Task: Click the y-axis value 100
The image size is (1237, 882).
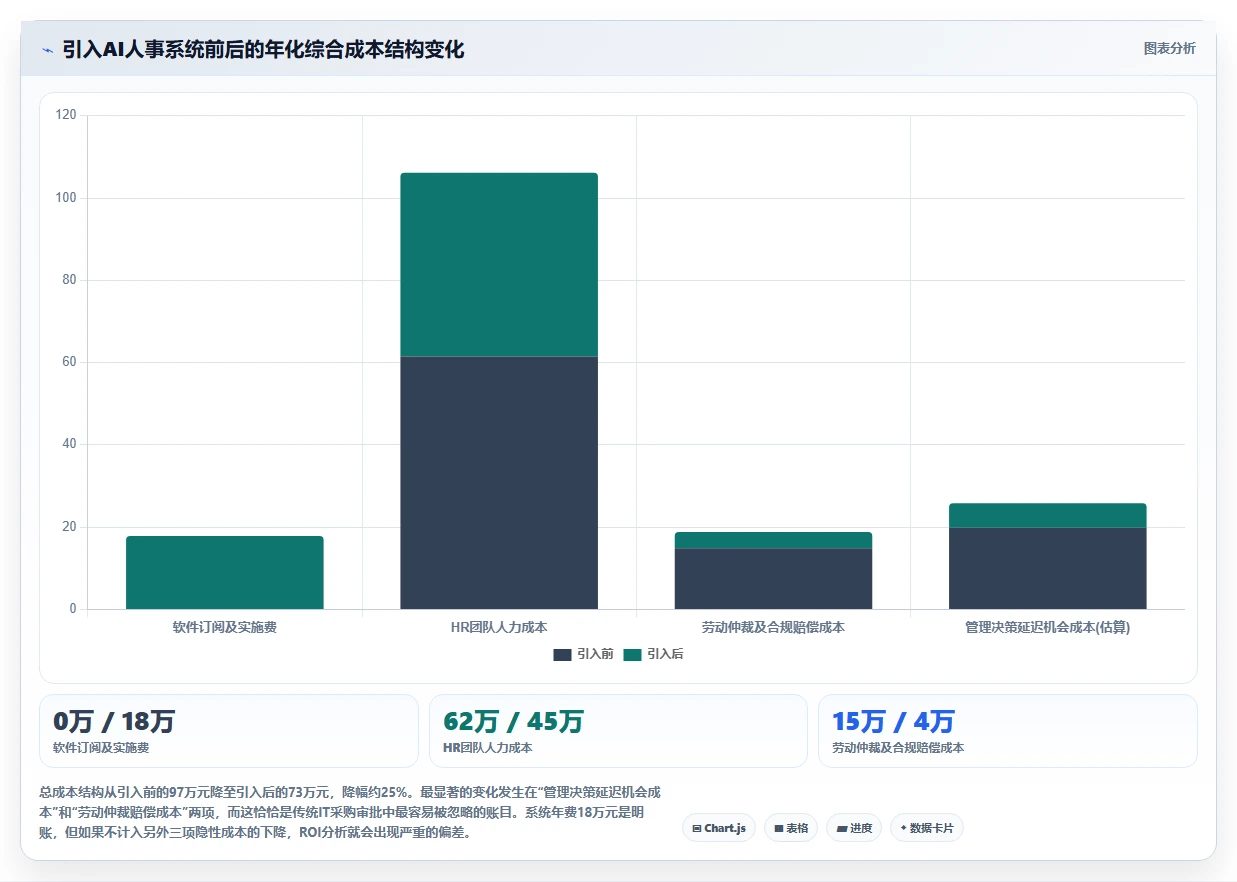Action: 66,198
